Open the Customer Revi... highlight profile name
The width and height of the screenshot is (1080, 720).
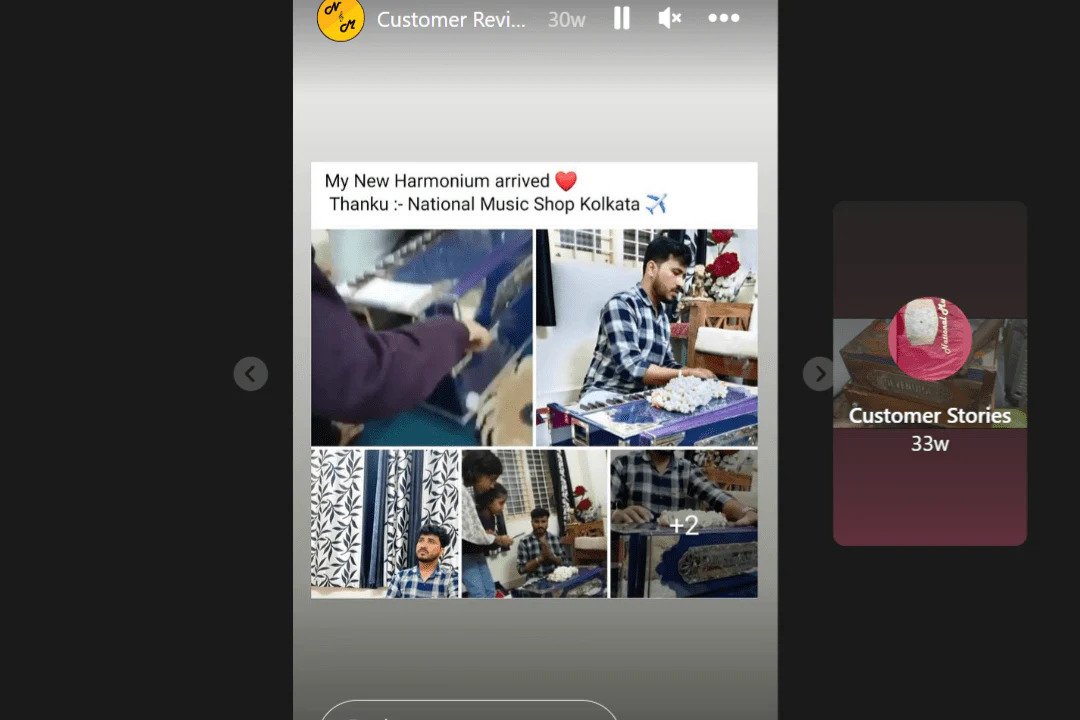click(x=451, y=20)
